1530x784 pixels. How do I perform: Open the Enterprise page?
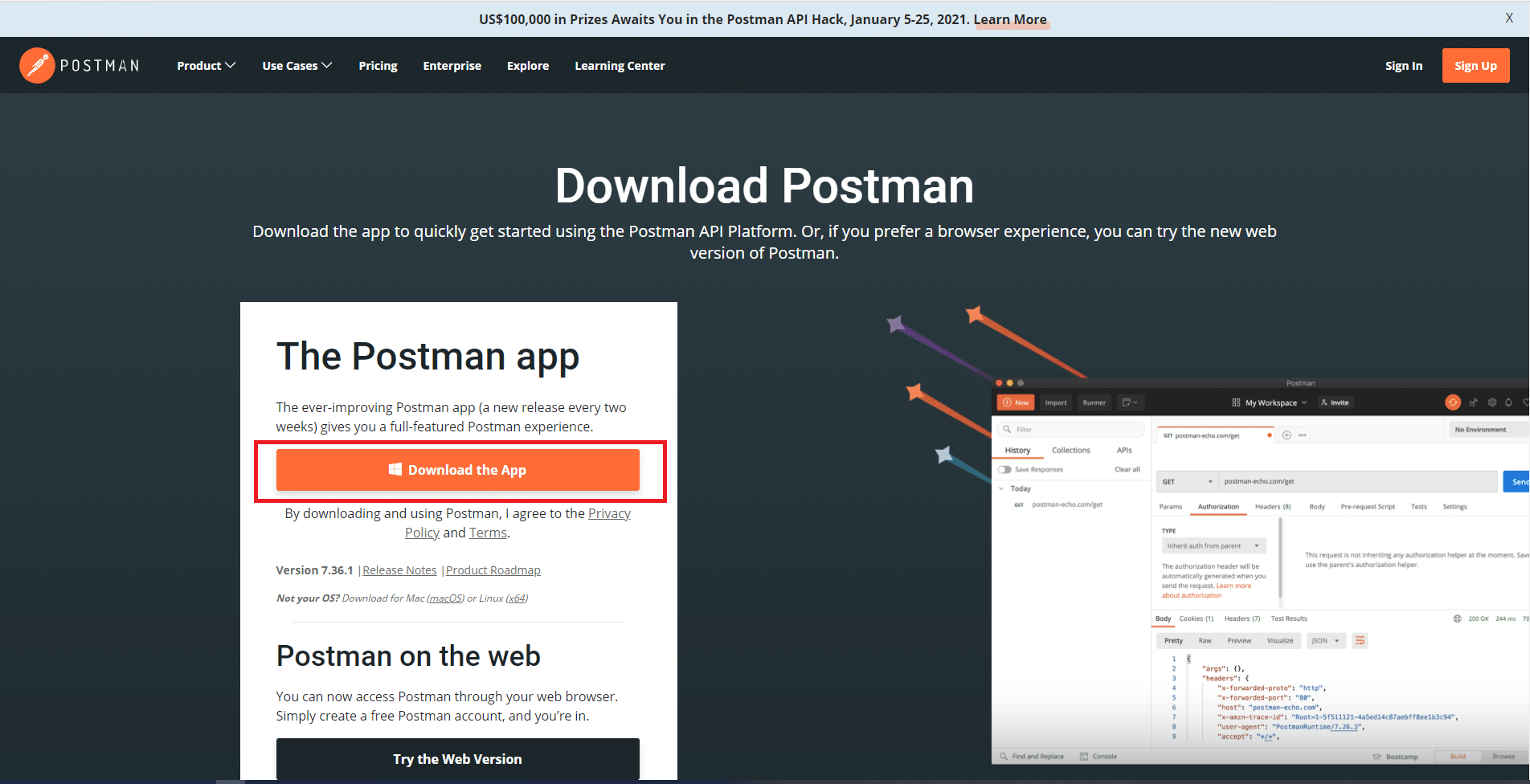click(452, 66)
